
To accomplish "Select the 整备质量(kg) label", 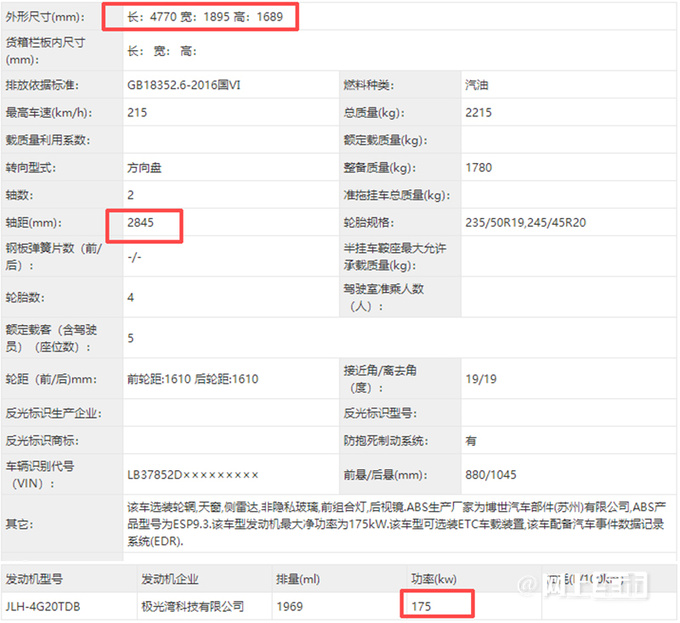I will pos(379,168).
